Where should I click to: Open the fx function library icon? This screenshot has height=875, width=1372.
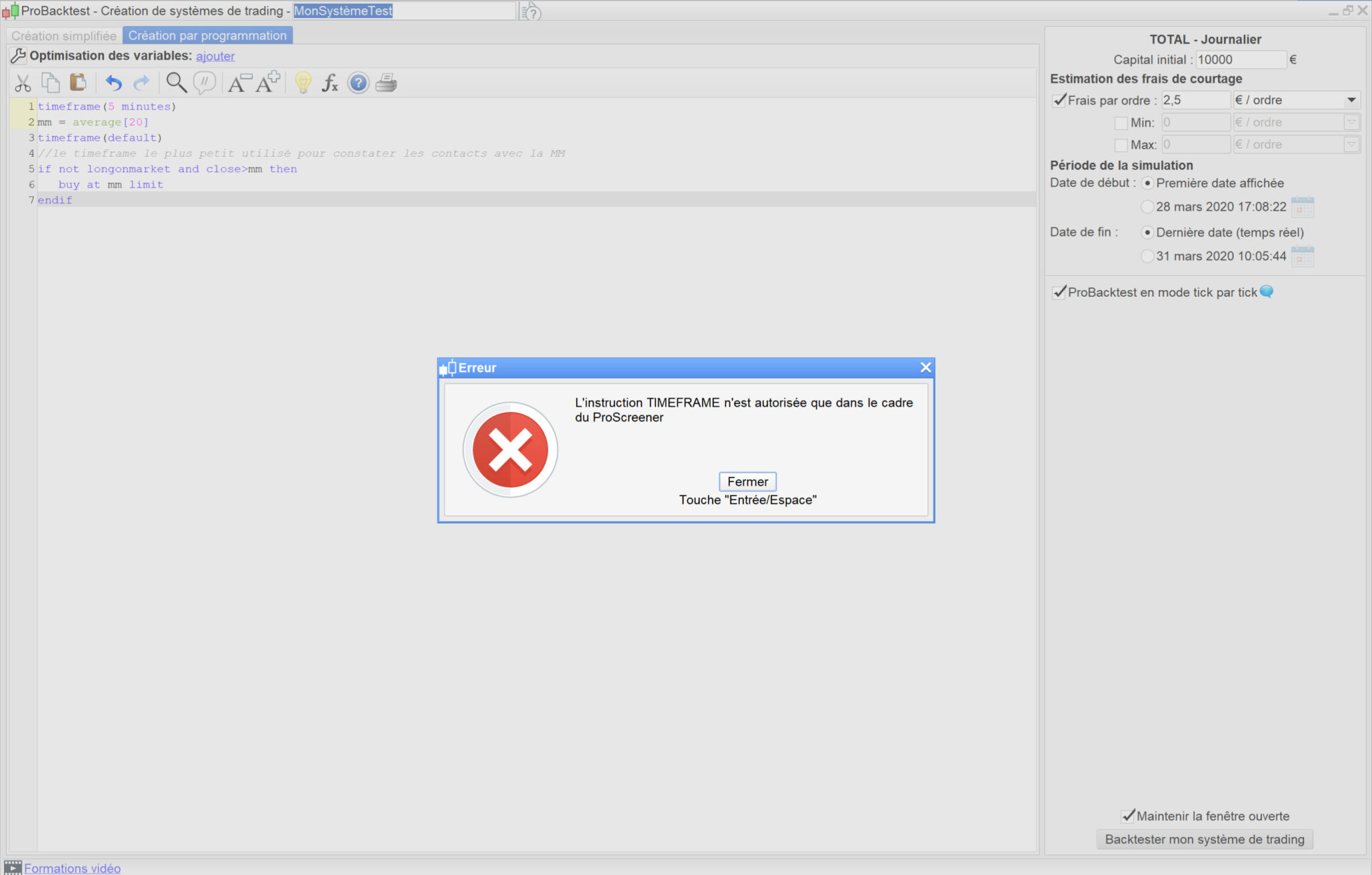(330, 83)
